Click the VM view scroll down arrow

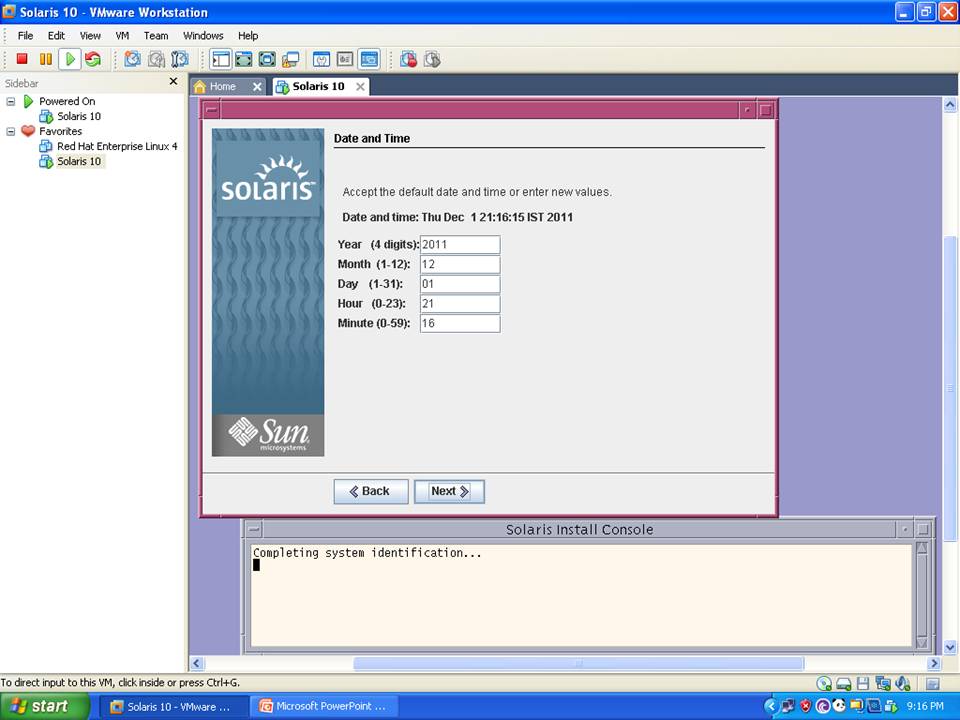950,647
